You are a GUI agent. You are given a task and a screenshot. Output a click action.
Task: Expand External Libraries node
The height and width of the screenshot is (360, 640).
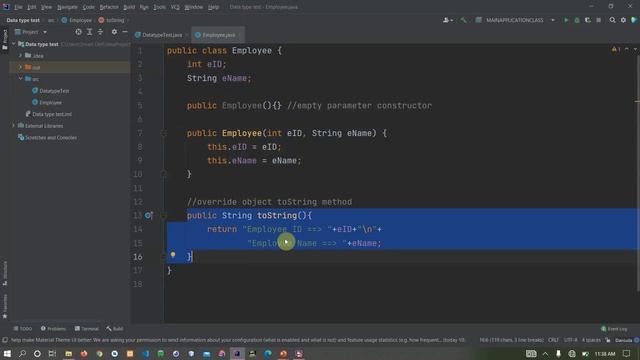pyautogui.click(x=14, y=126)
